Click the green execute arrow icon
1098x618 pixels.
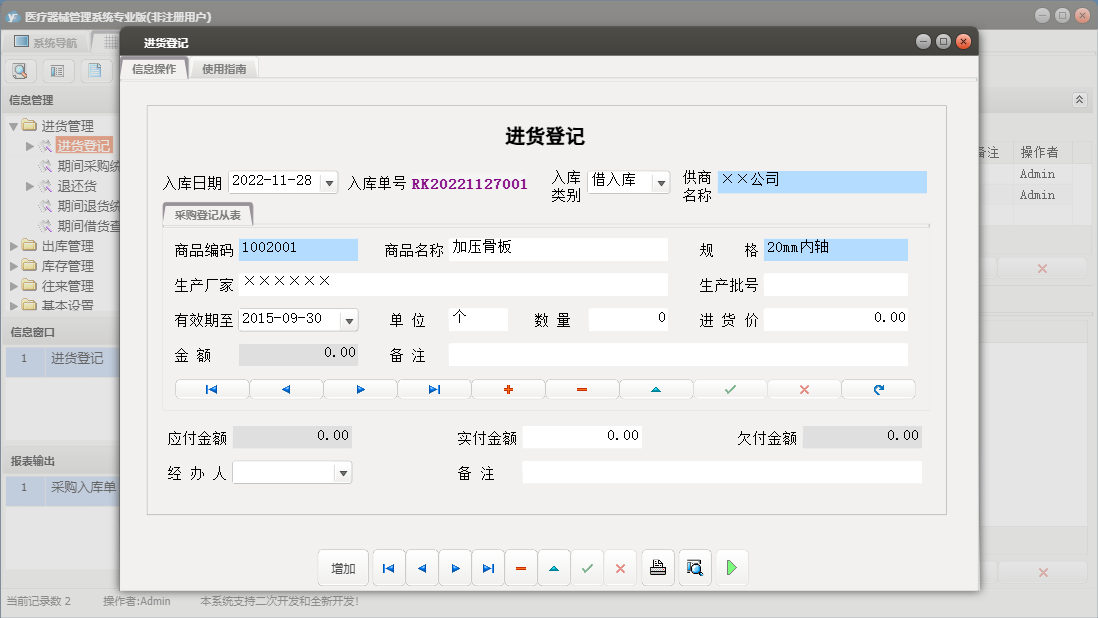tap(731, 567)
